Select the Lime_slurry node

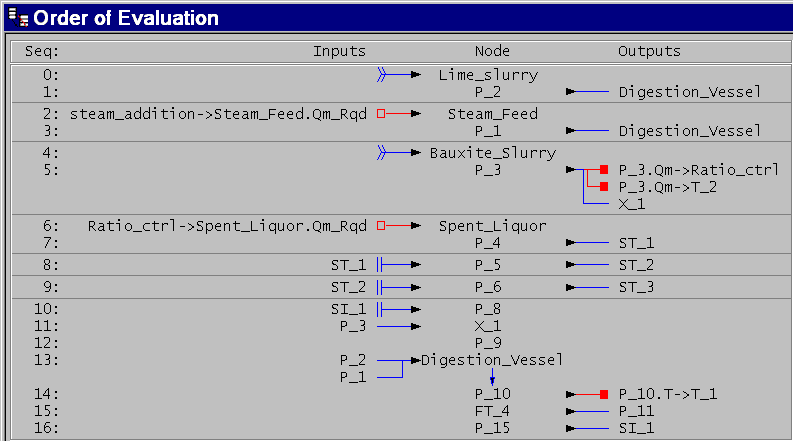click(488, 75)
